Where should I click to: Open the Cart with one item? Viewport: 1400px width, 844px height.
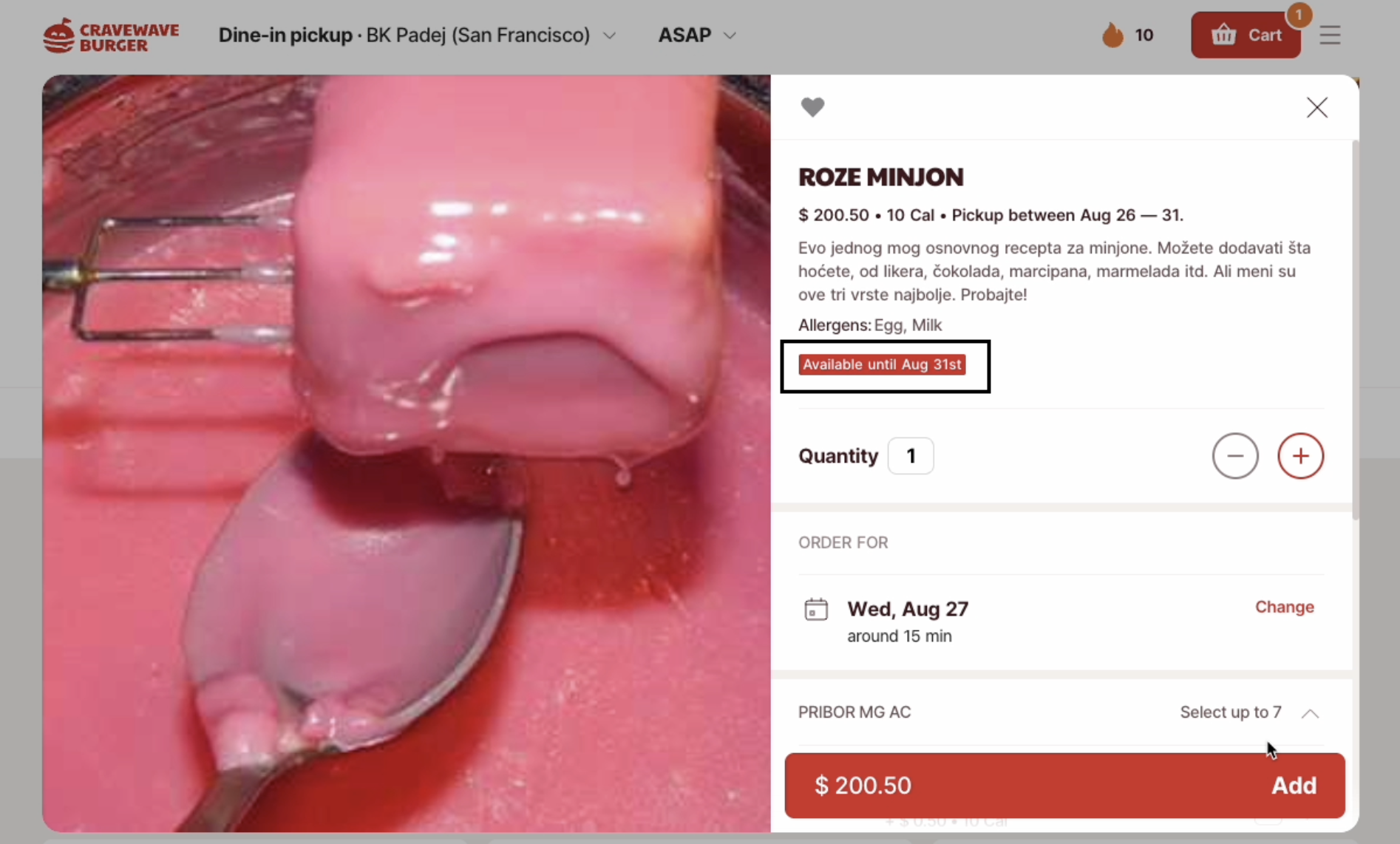tap(1246, 34)
